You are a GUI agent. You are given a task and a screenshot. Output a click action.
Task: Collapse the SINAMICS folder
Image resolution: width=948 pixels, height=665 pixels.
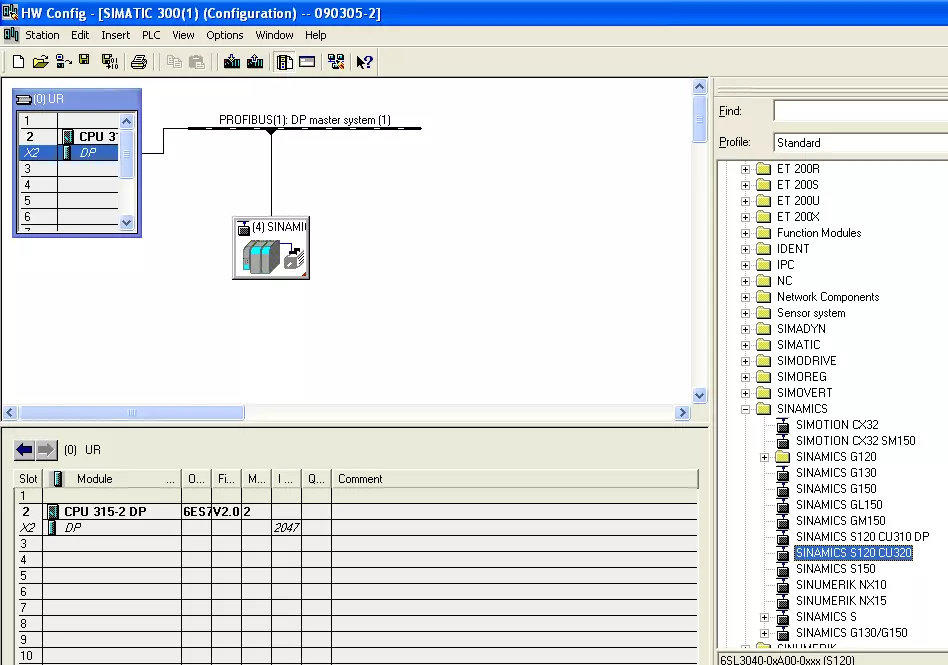pyautogui.click(x=745, y=409)
